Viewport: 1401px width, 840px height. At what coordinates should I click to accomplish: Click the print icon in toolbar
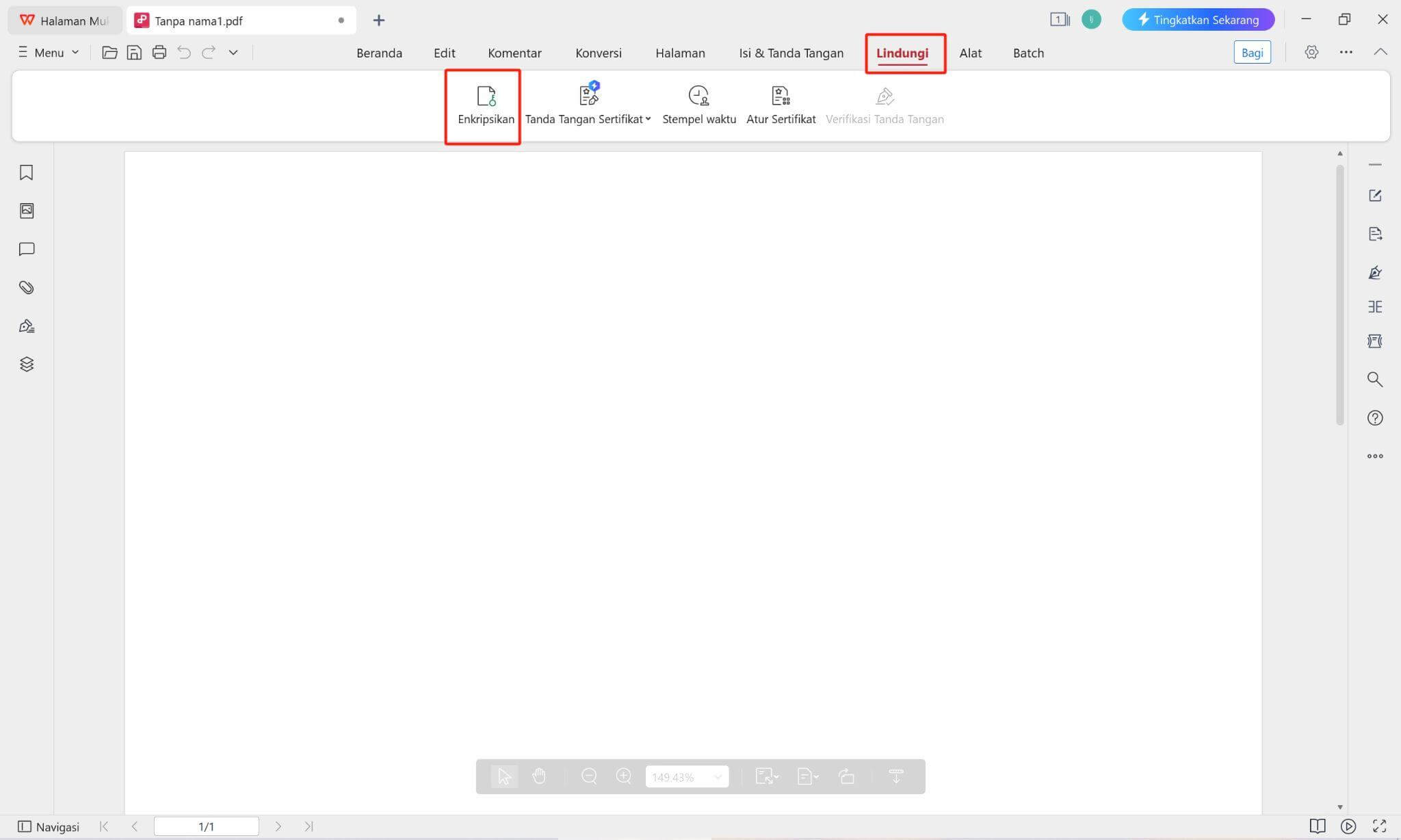pos(159,53)
